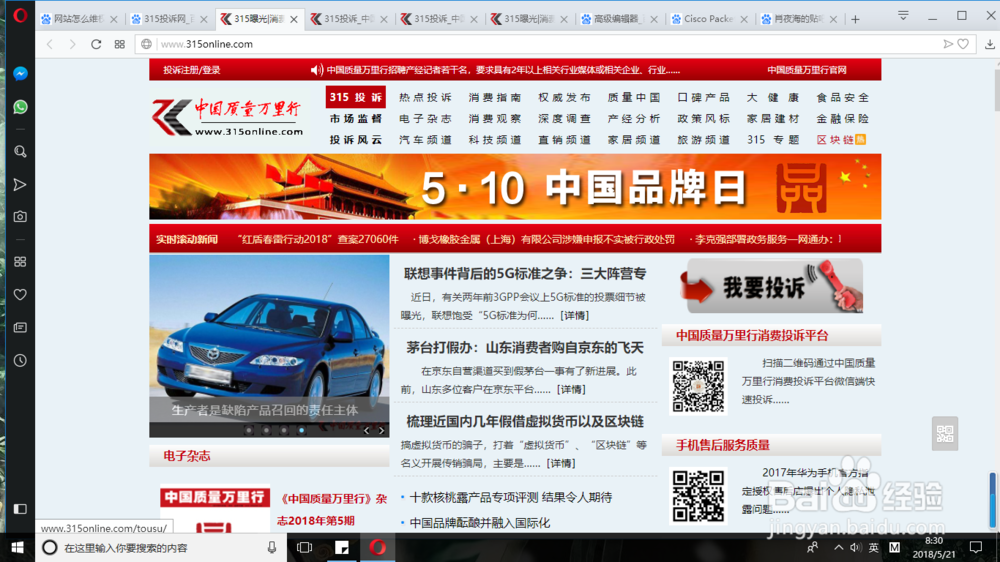The height and width of the screenshot is (562, 1000).
Task: Open search from Opera sidebar
Action: point(20,151)
